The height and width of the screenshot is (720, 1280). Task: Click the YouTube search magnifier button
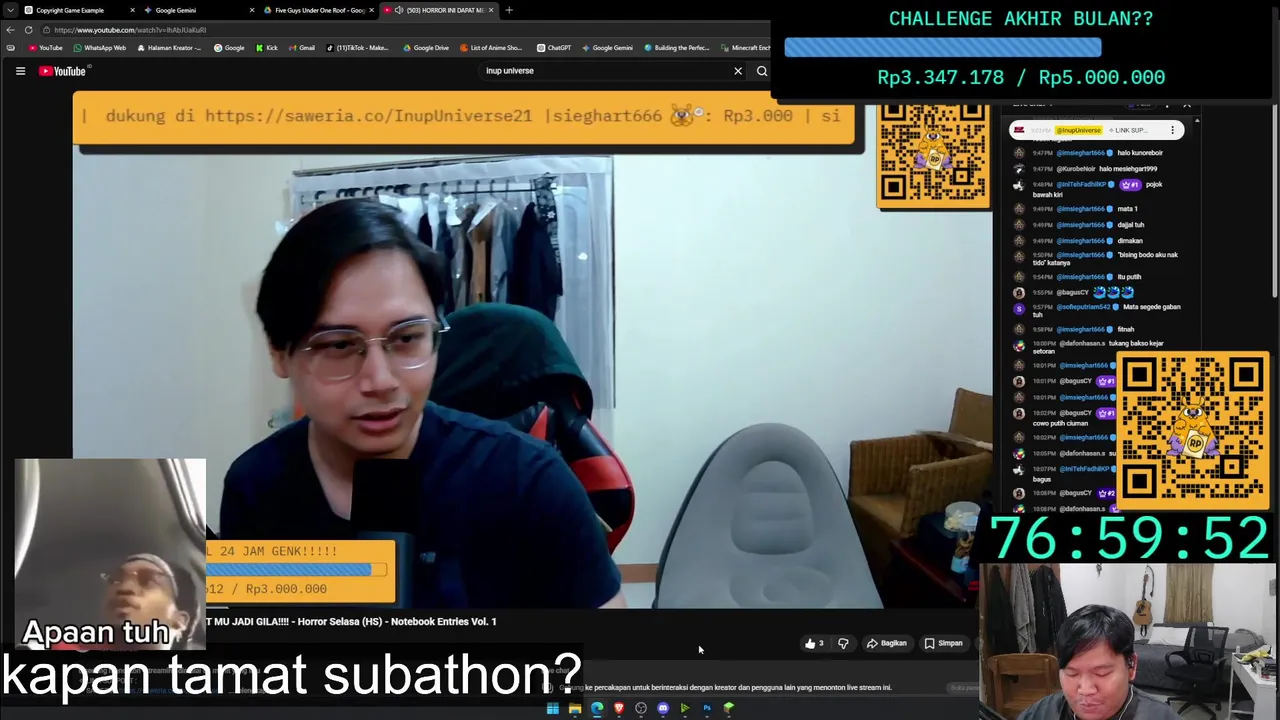tap(762, 71)
